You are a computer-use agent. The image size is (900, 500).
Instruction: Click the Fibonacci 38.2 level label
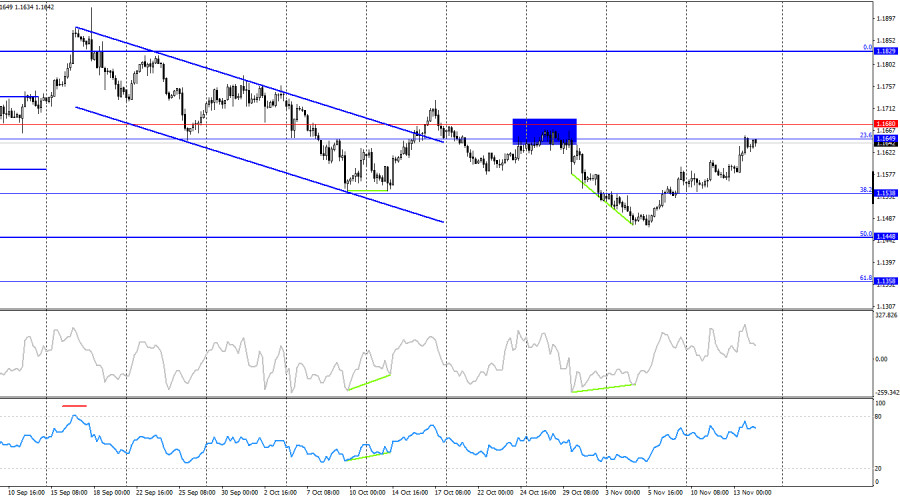(866, 189)
